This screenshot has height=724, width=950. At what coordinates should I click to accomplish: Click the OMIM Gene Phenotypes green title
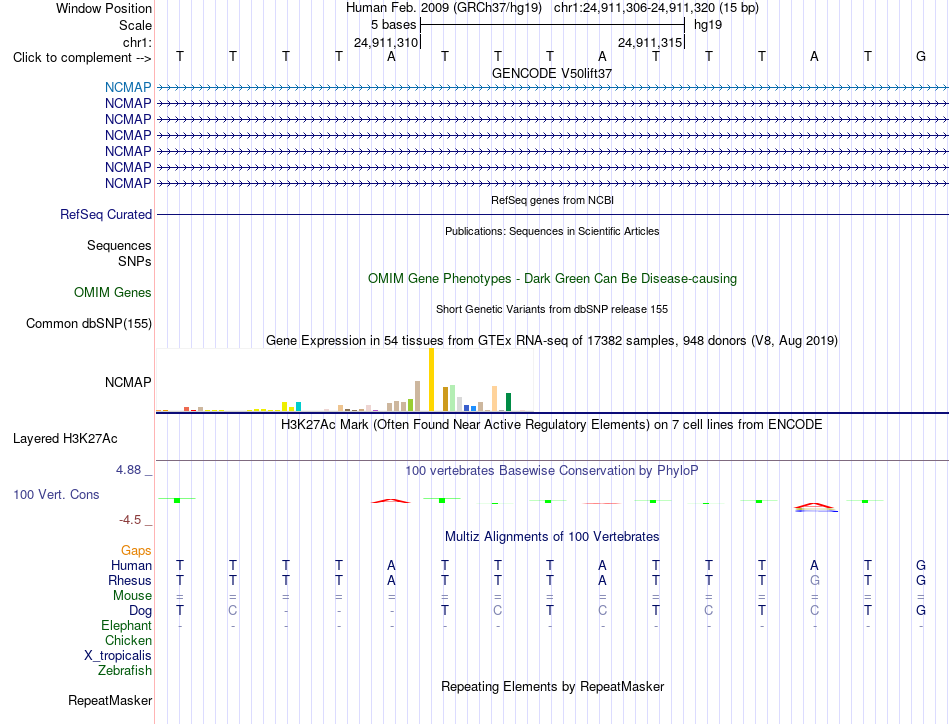[x=553, y=279]
